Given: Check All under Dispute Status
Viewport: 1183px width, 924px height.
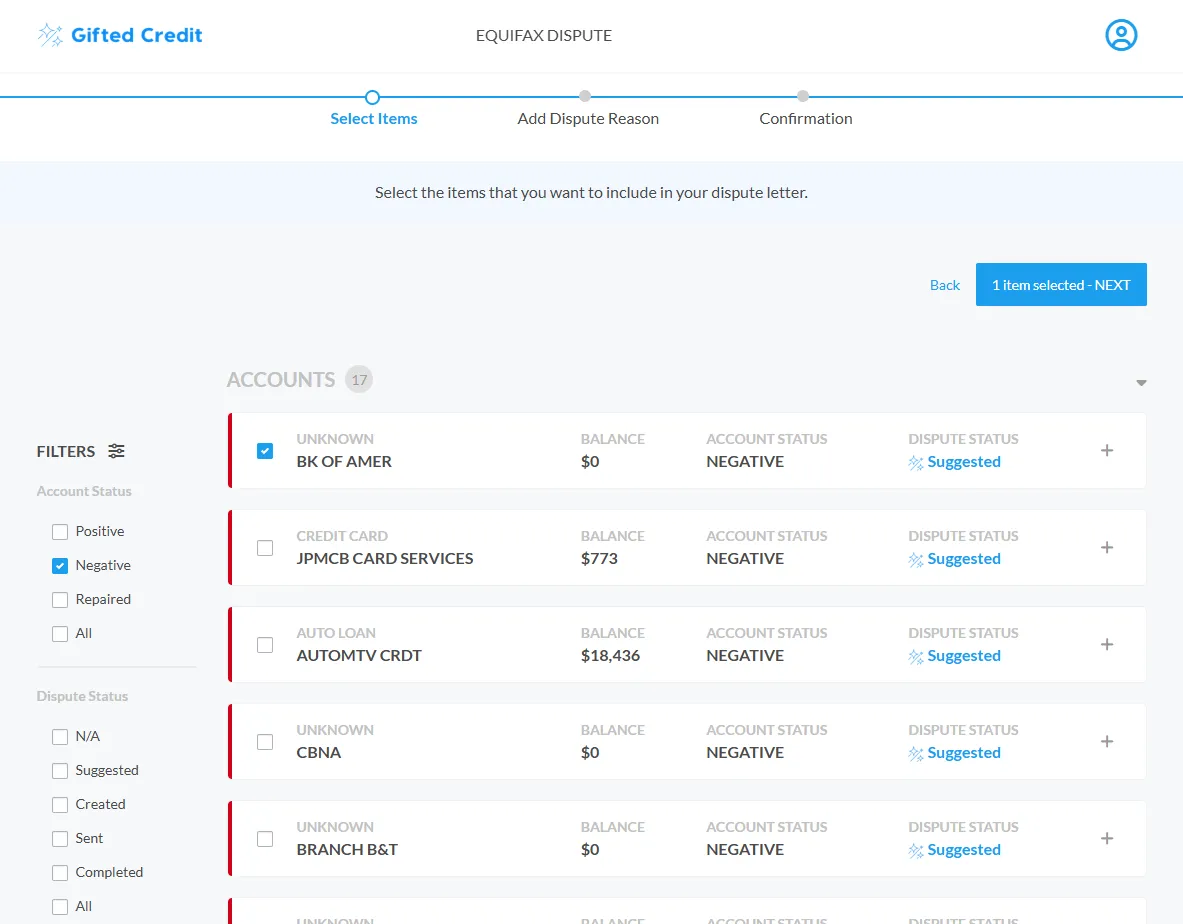Looking at the screenshot, I should click(x=60, y=907).
